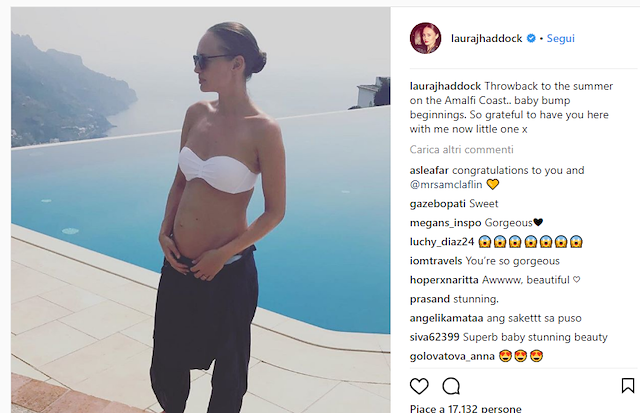Visit iomtravels commenter profile
The height and width of the screenshot is (413, 640).
(x=436, y=261)
